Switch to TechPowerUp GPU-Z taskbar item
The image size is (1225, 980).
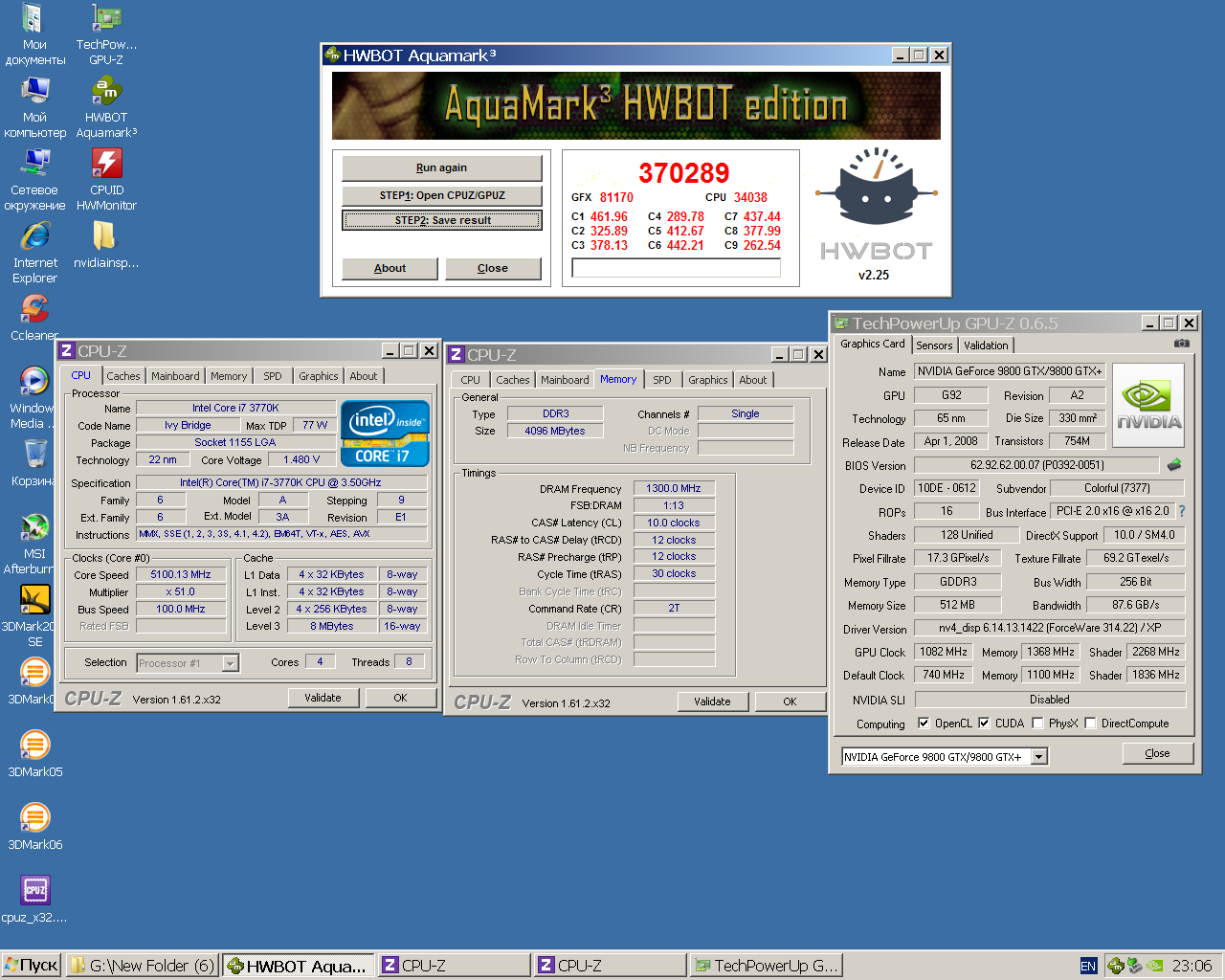767,965
